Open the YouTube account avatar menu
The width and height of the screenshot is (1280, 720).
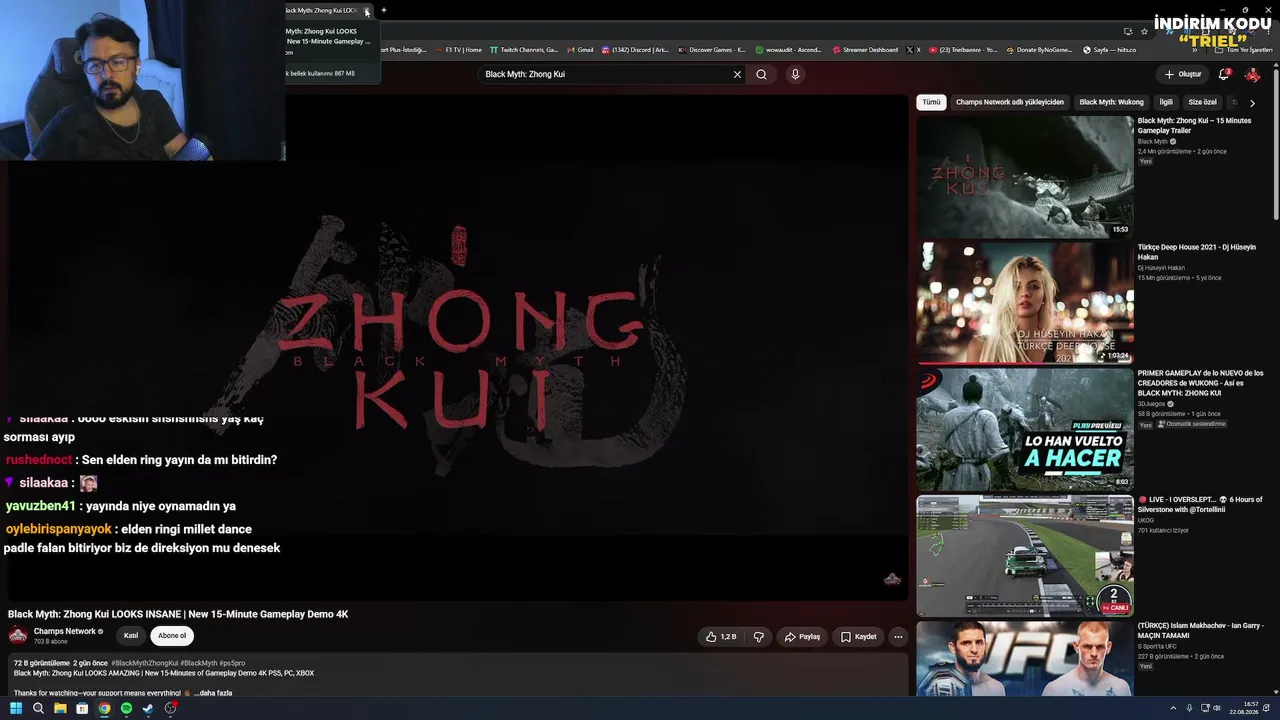(1252, 74)
